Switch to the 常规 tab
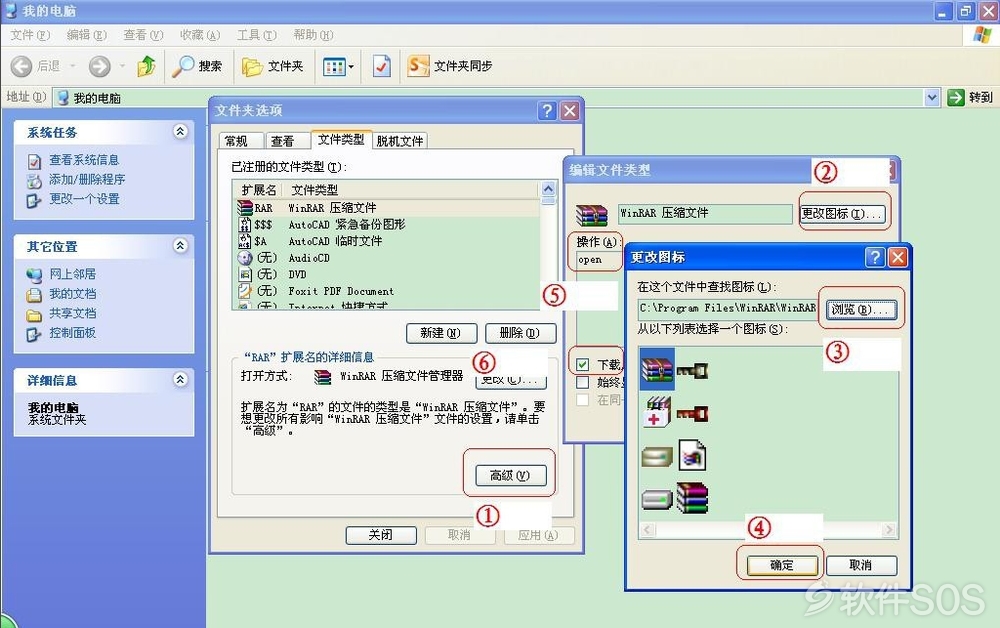Screen dimensions: 1000x628 [240, 141]
